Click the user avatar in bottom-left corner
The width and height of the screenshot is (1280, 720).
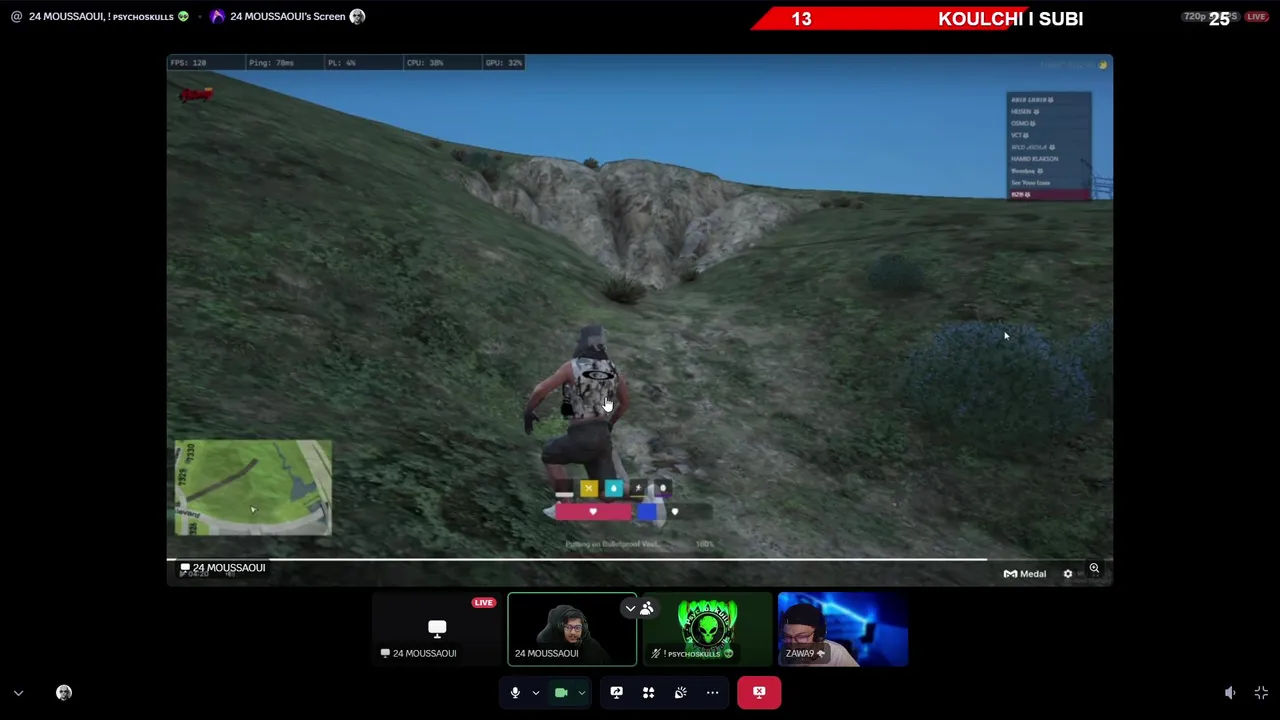click(64, 692)
